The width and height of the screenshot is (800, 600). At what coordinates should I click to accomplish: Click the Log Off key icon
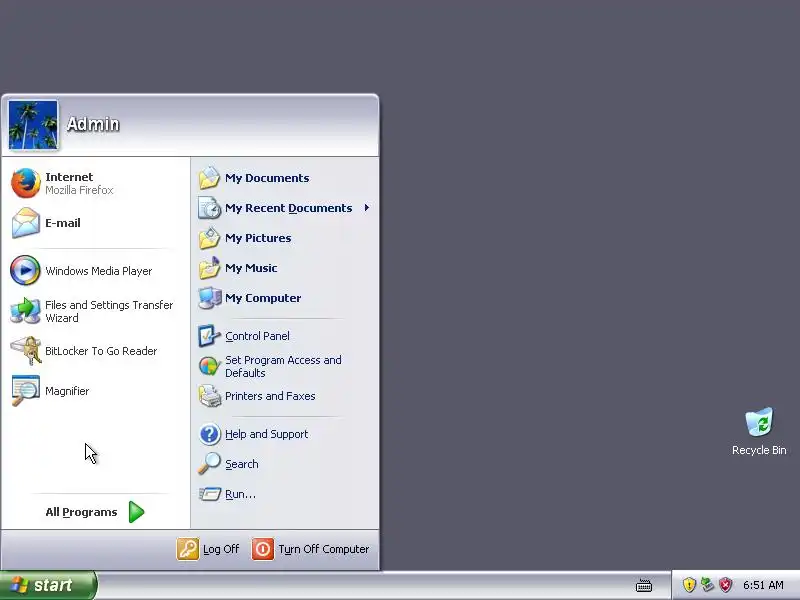(x=188, y=549)
